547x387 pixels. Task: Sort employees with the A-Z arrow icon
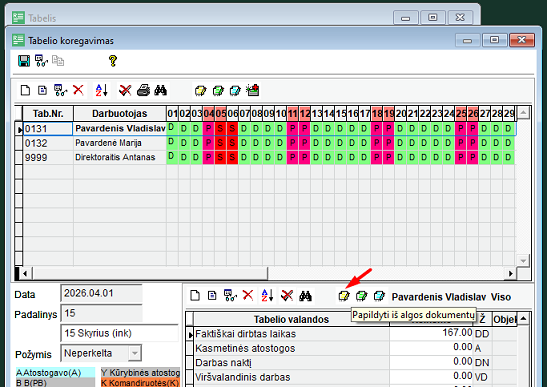click(102, 90)
